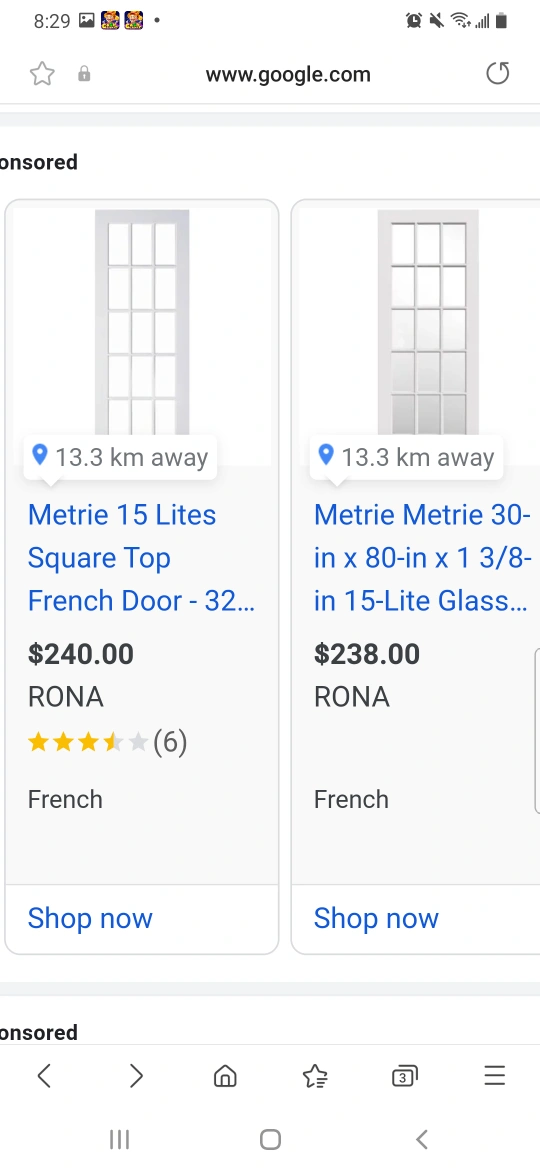Open Metrie 30-in x 80-in 15-Lite Glass link
The image size is (540, 1170).
pyautogui.click(x=423, y=557)
